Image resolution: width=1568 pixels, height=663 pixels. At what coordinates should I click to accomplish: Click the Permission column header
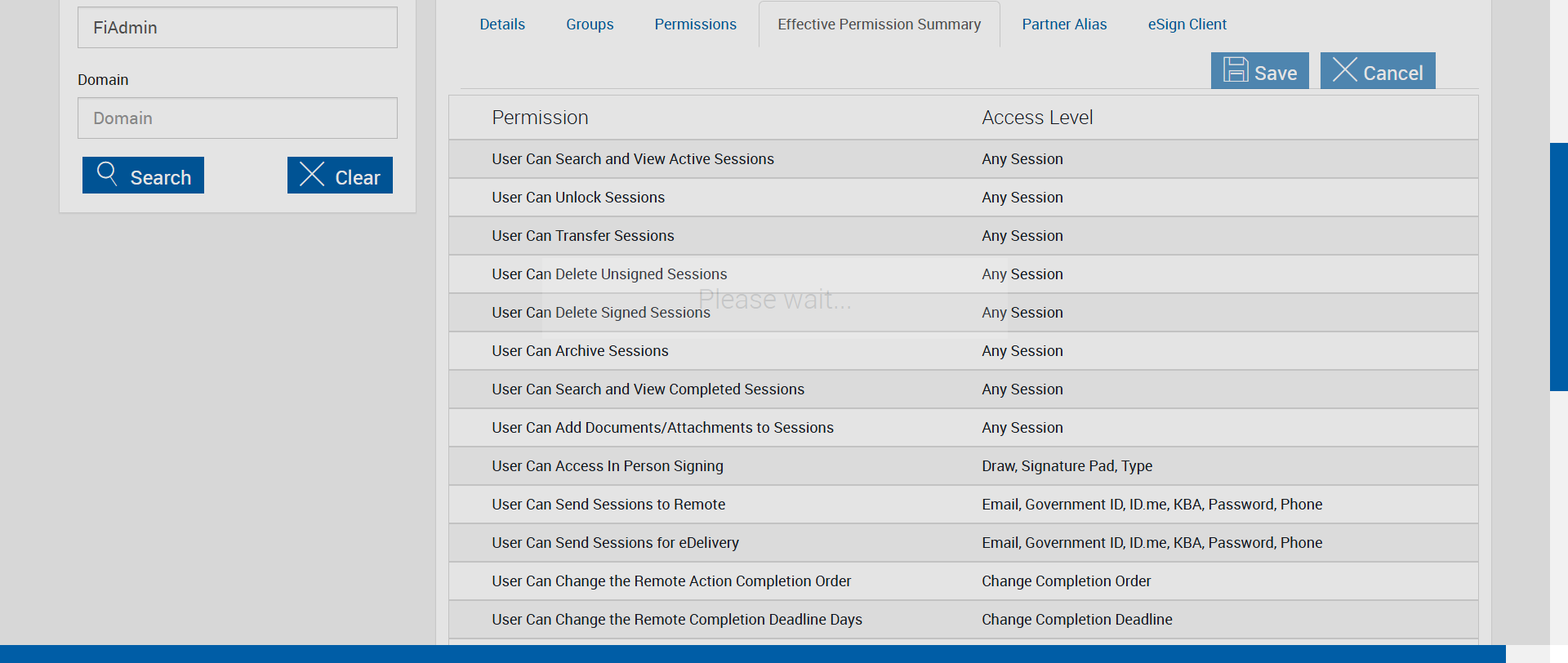click(x=540, y=118)
